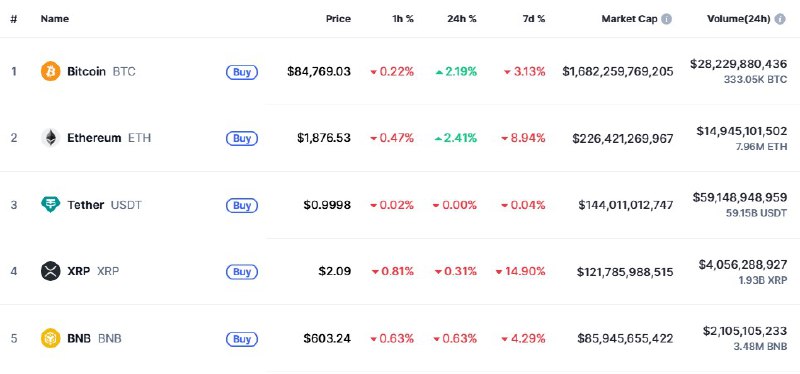Buy Bitcoin using its Buy button
The image size is (800, 374).
(x=242, y=72)
